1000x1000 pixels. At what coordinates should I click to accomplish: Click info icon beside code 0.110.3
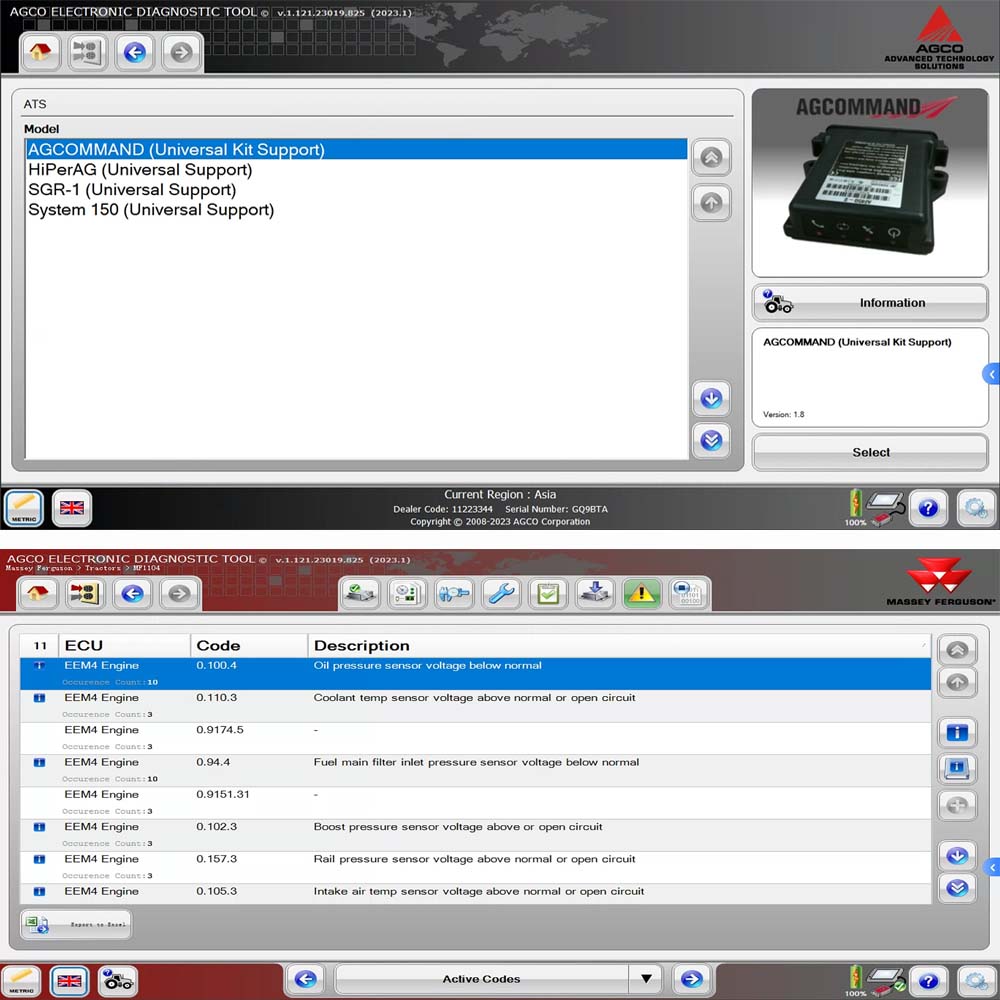coord(39,698)
